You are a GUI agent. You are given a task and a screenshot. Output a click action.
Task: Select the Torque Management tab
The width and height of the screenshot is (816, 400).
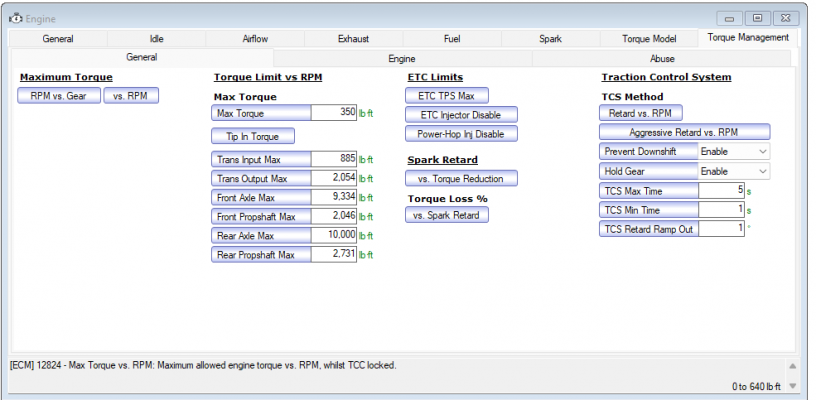pyautogui.click(x=748, y=38)
